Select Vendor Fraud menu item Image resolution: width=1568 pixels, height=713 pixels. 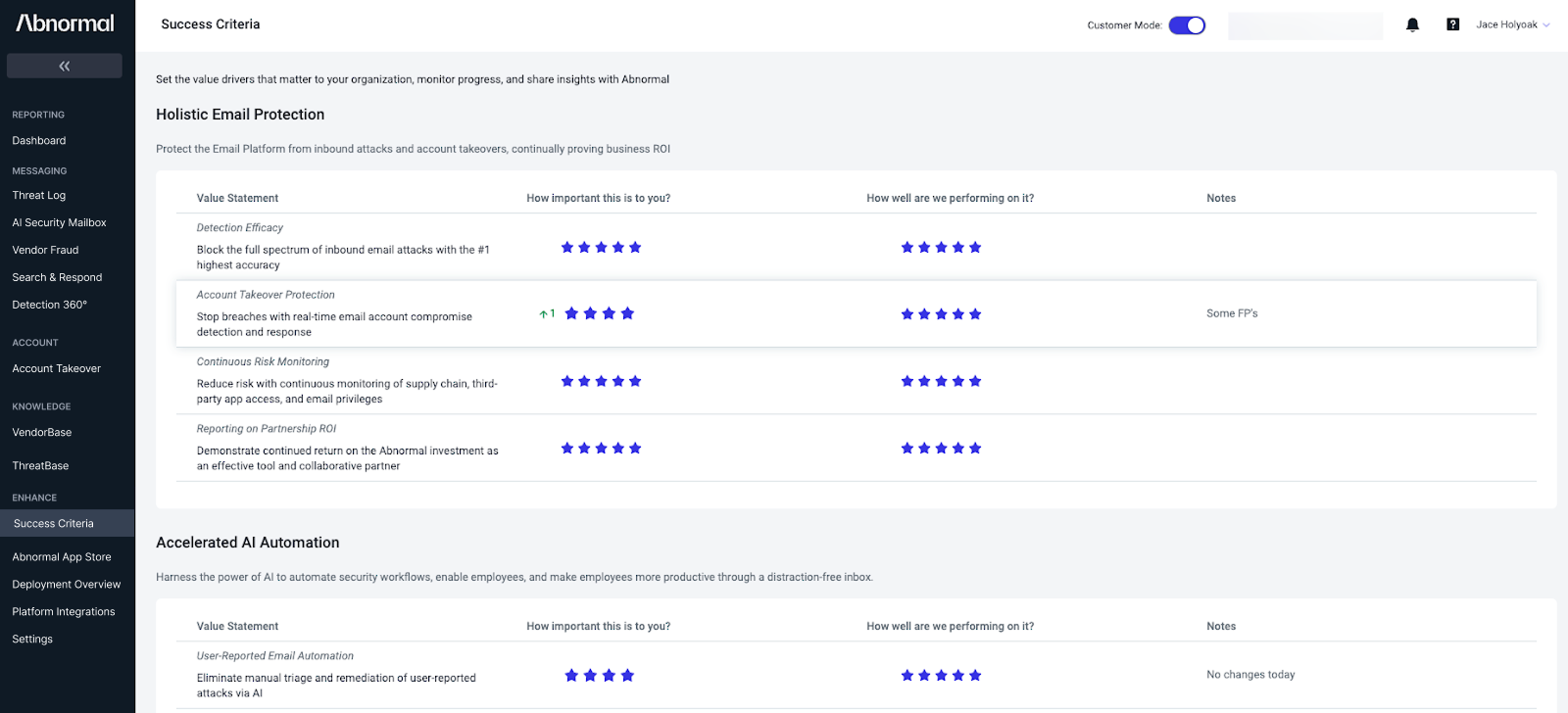(x=45, y=251)
